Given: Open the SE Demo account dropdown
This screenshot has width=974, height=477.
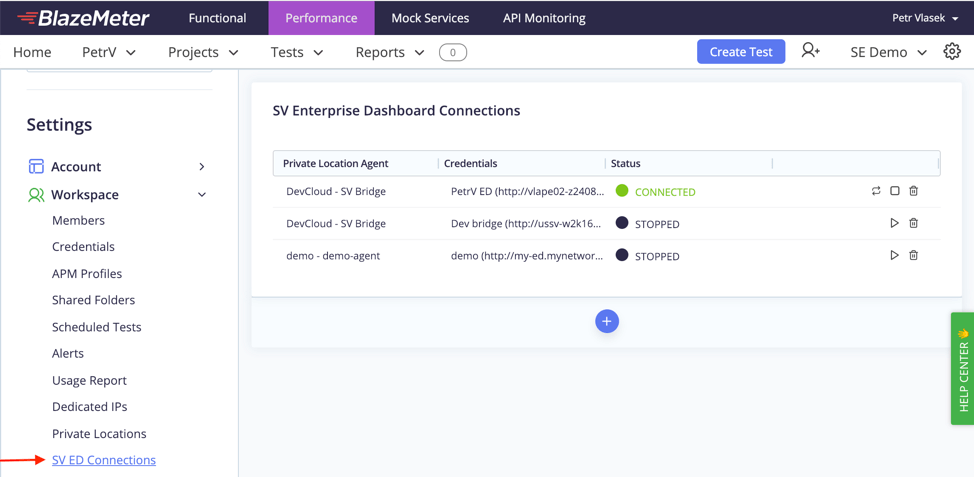Looking at the screenshot, I should (888, 52).
